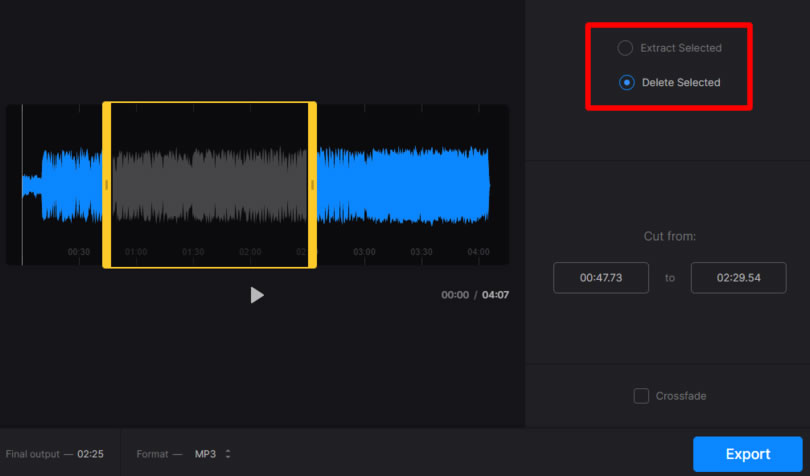Click the cut end time field 02:29.54
Image resolution: width=810 pixels, height=476 pixels.
point(738,278)
